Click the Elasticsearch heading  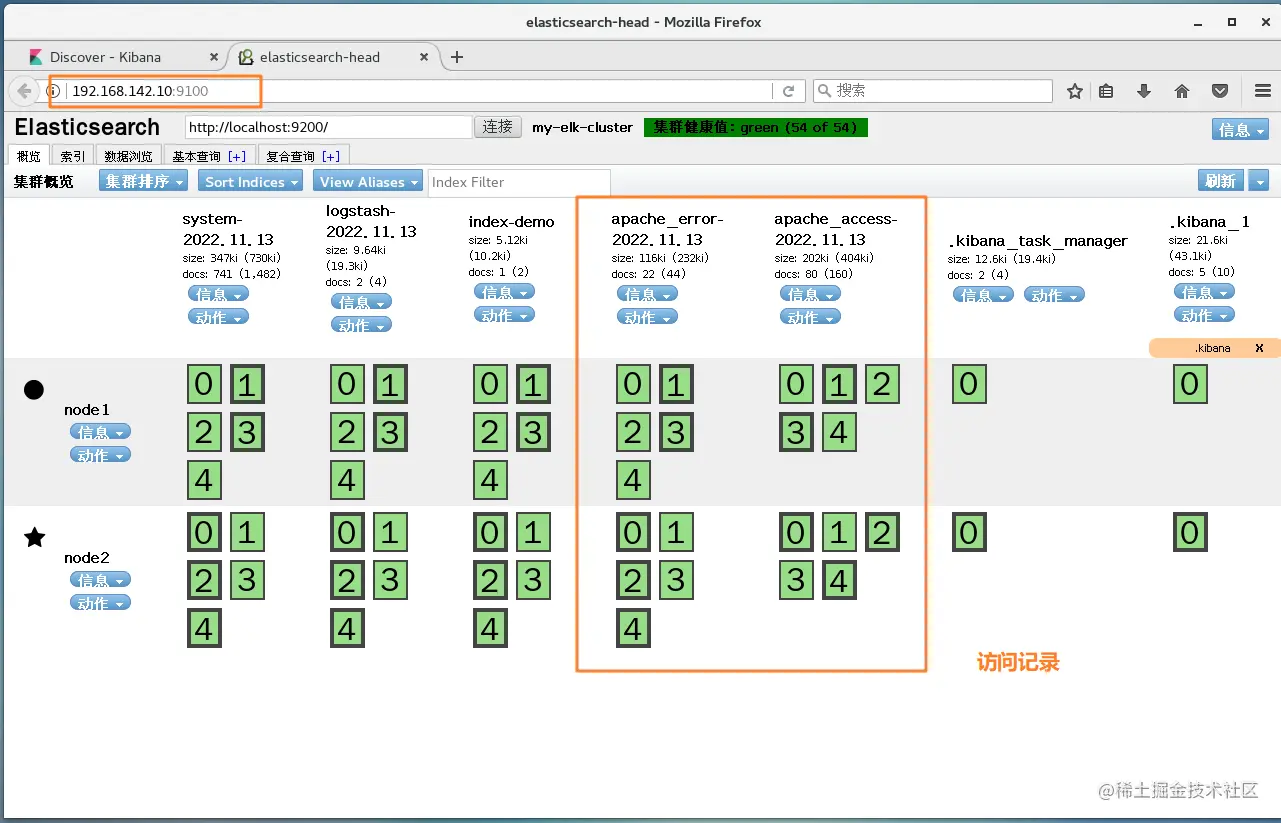coord(87,127)
